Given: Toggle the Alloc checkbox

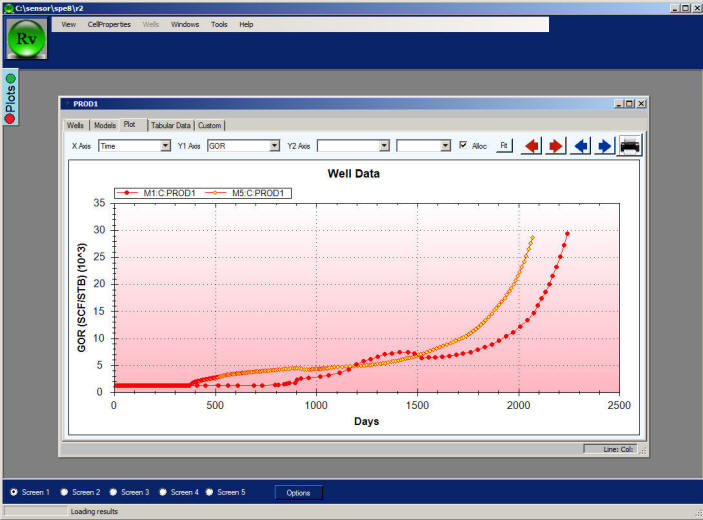Looking at the screenshot, I should click(463, 146).
